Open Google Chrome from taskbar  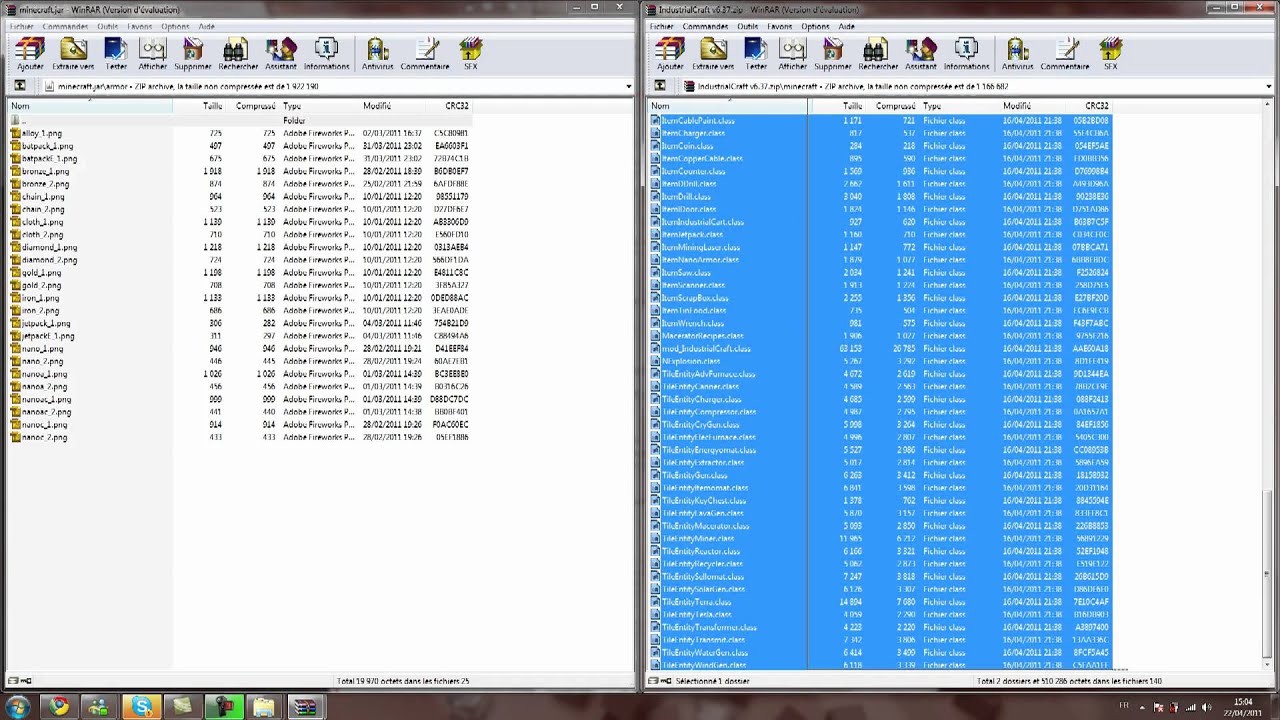click(59, 707)
